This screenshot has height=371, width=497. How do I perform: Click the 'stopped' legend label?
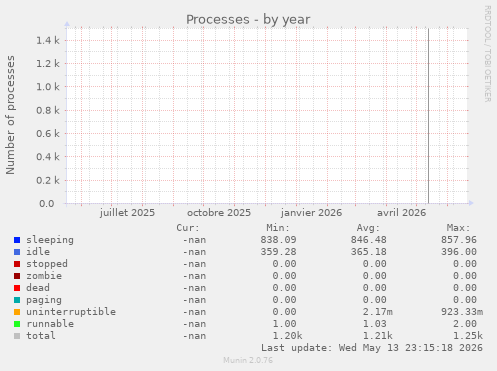pos(47,264)
